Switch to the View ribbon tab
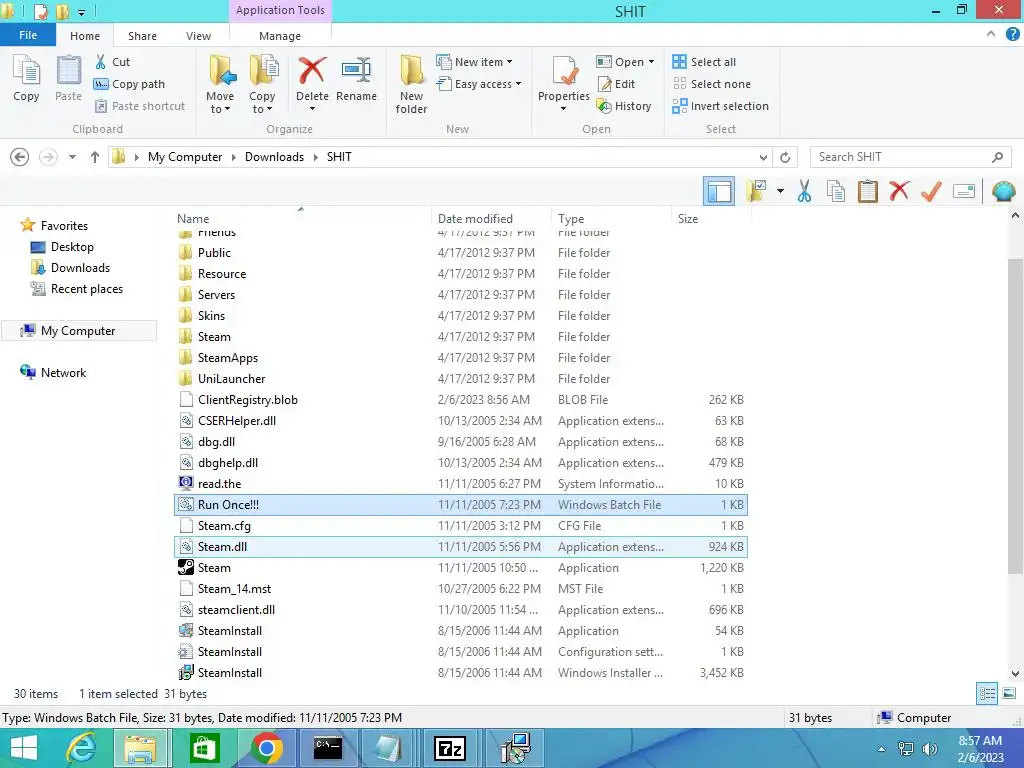The height and width of the screenshot is (768, 1024). click(x=199, y=36)
